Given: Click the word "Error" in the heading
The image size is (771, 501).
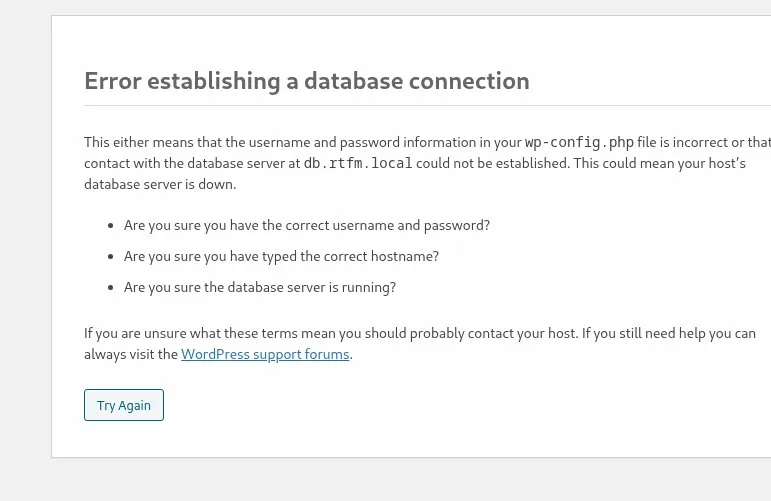Looking at the screenshot, I should (112, 81).
